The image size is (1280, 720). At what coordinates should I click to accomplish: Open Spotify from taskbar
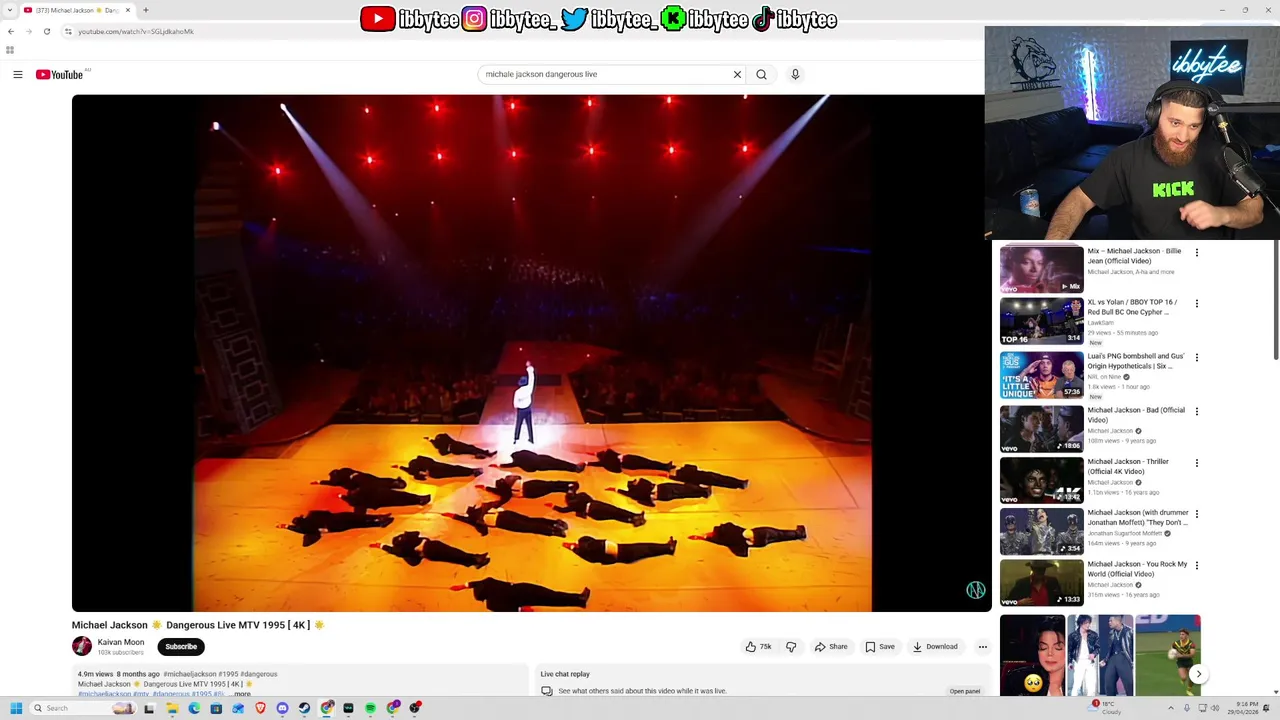coord(370,708)
